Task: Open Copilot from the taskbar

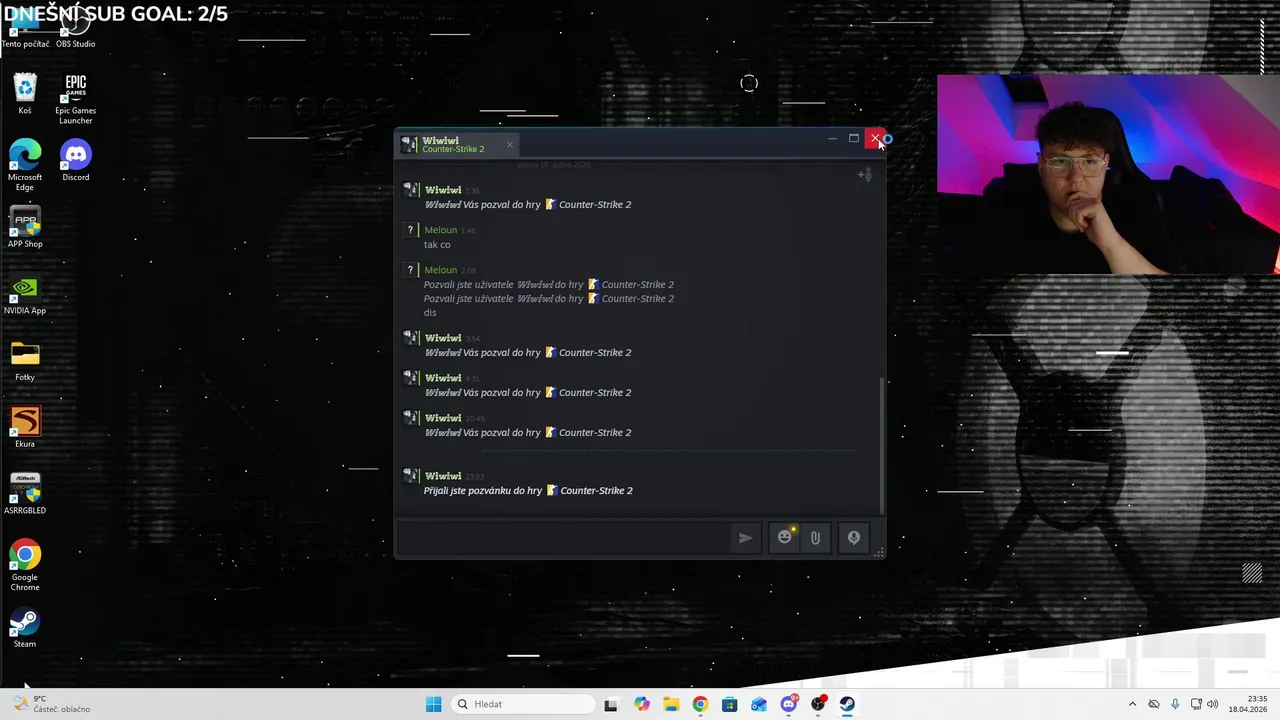Action: [x=641, y=704]
